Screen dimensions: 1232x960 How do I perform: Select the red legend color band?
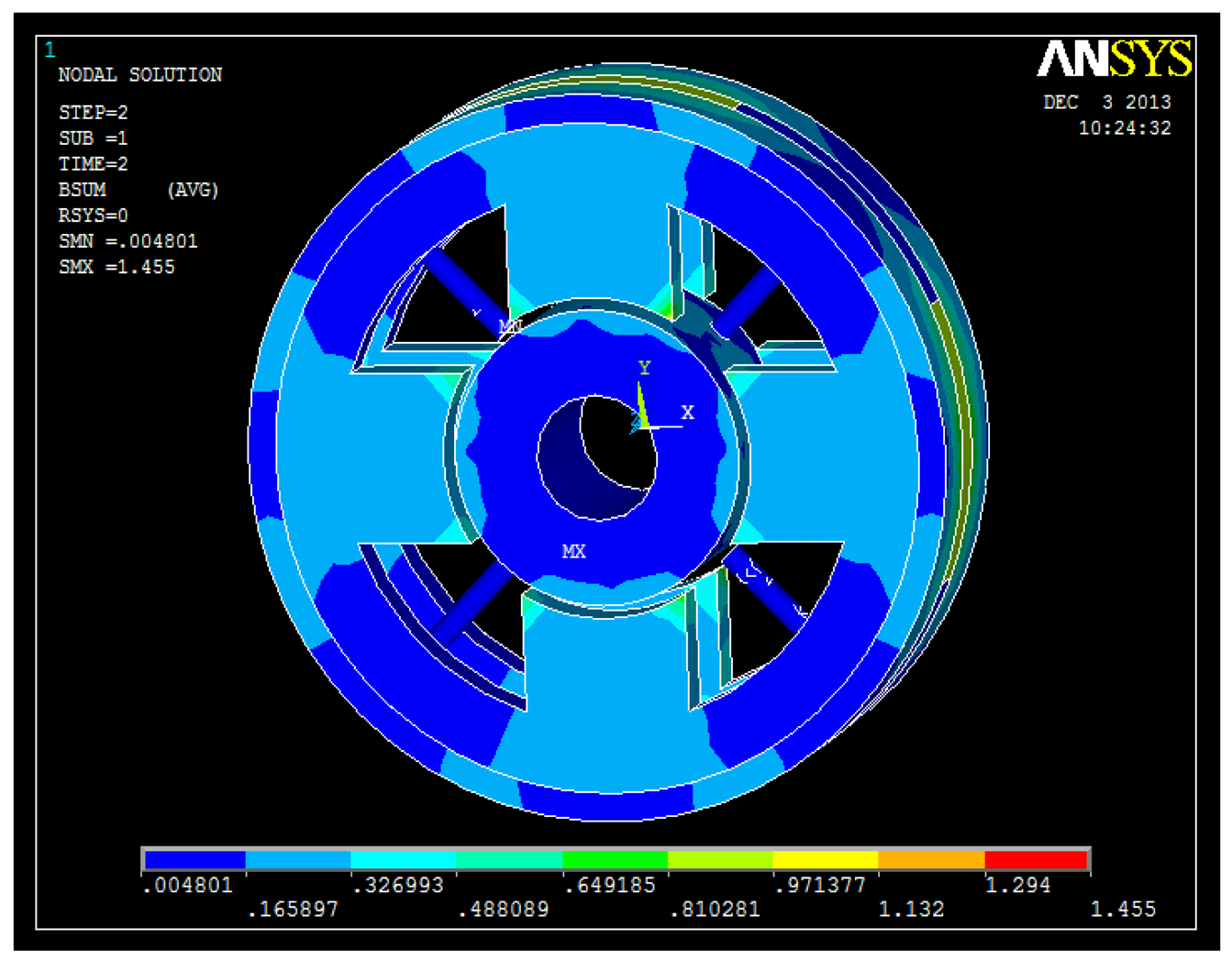point(1035,860)
